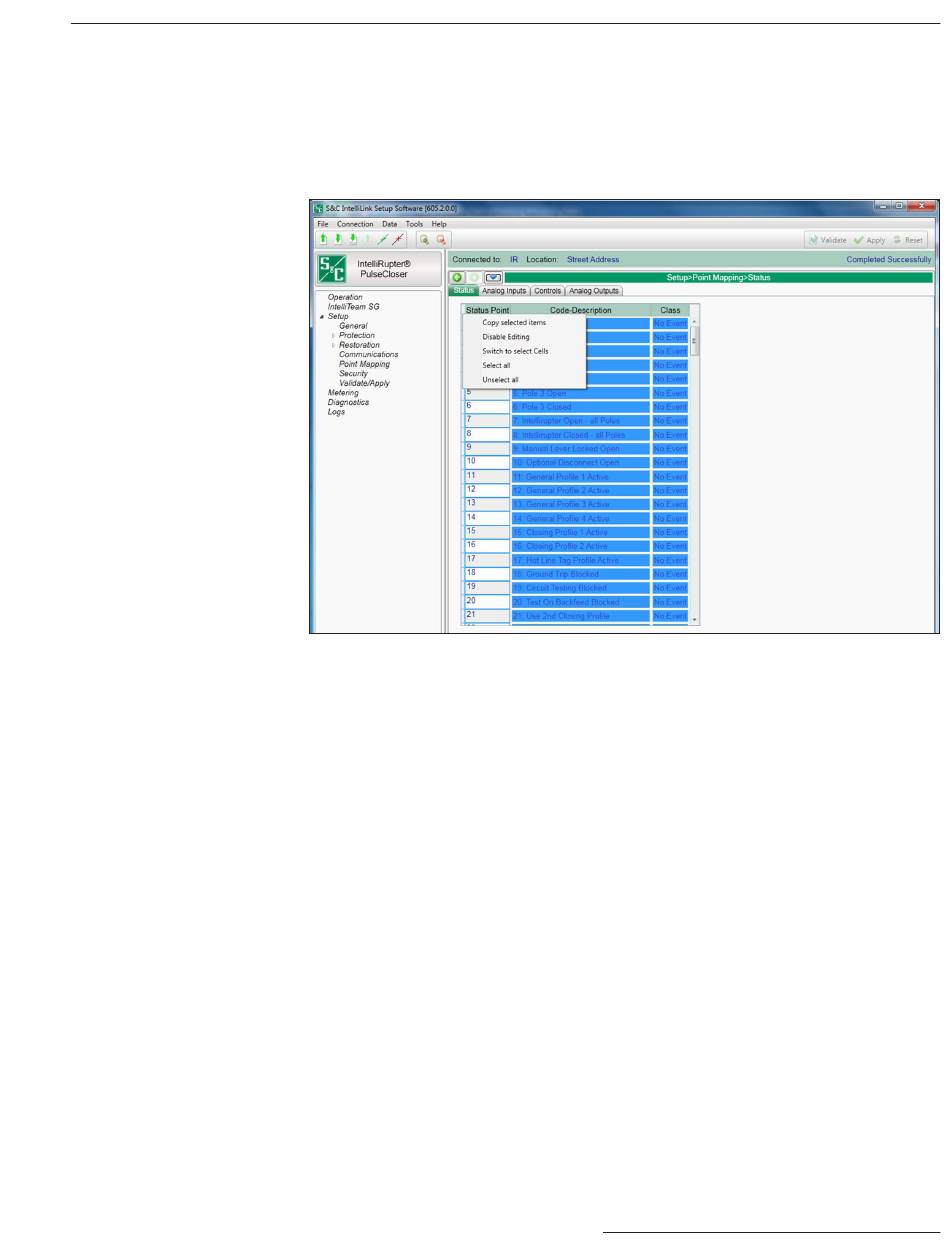Select Logs in the navigation tree
This screenshot has height=1260, width=950.
coord(336,412)
